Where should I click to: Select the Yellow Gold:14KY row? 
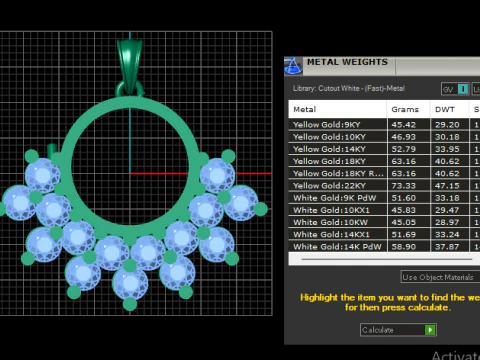384,149
